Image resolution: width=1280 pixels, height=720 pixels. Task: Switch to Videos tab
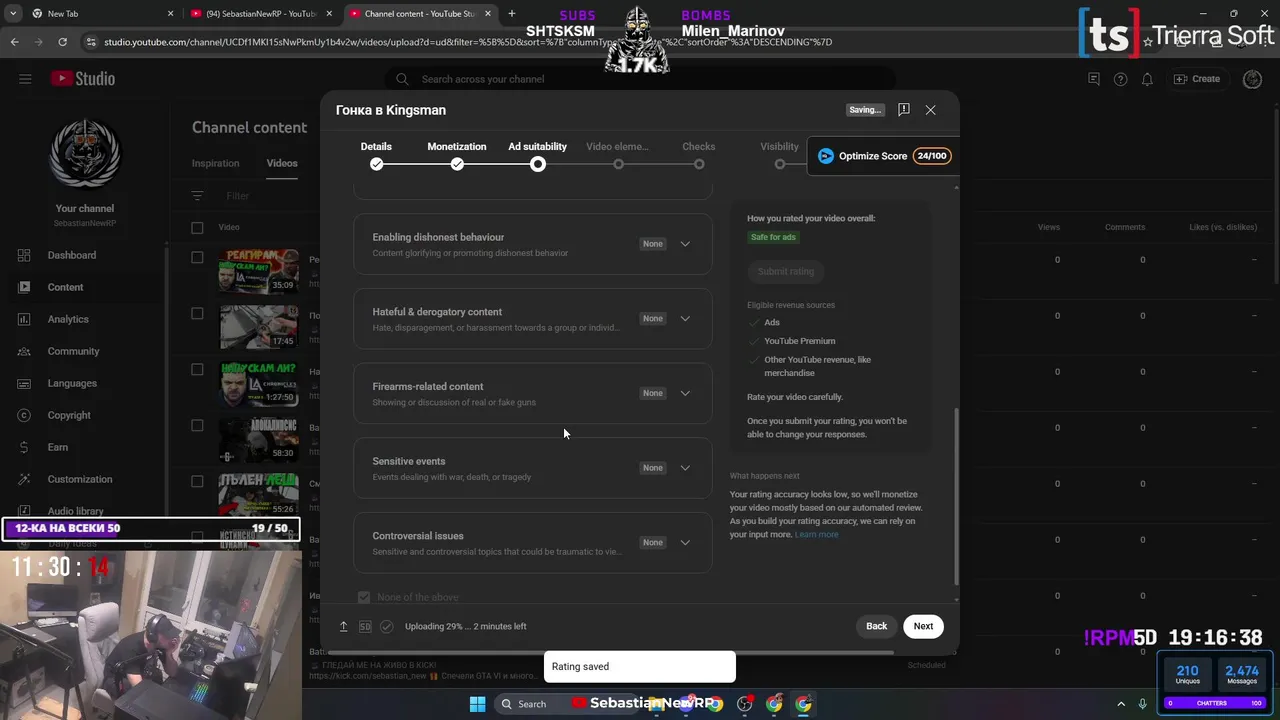(282, 163)
